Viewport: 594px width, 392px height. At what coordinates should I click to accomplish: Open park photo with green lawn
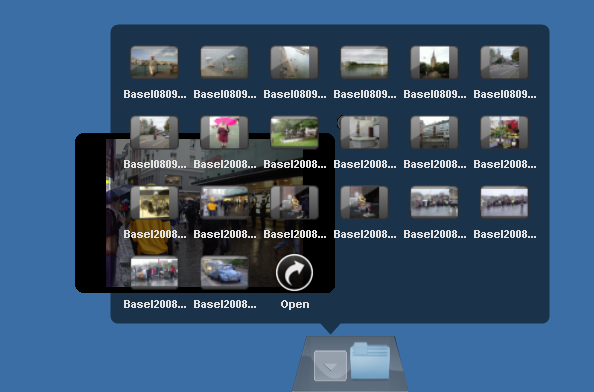[294, 132]
